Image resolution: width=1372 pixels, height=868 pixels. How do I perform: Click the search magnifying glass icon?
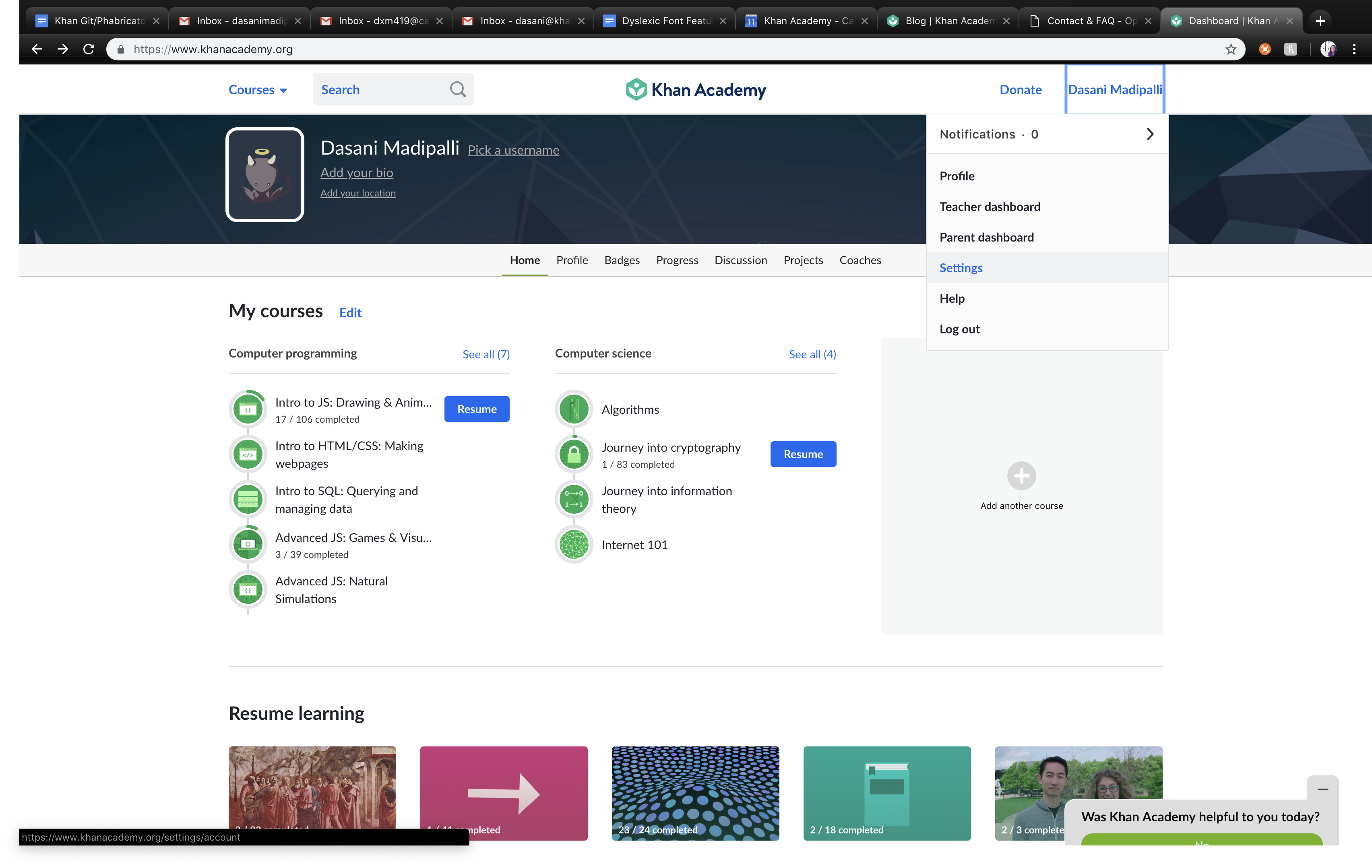click(x=457, y=89)
